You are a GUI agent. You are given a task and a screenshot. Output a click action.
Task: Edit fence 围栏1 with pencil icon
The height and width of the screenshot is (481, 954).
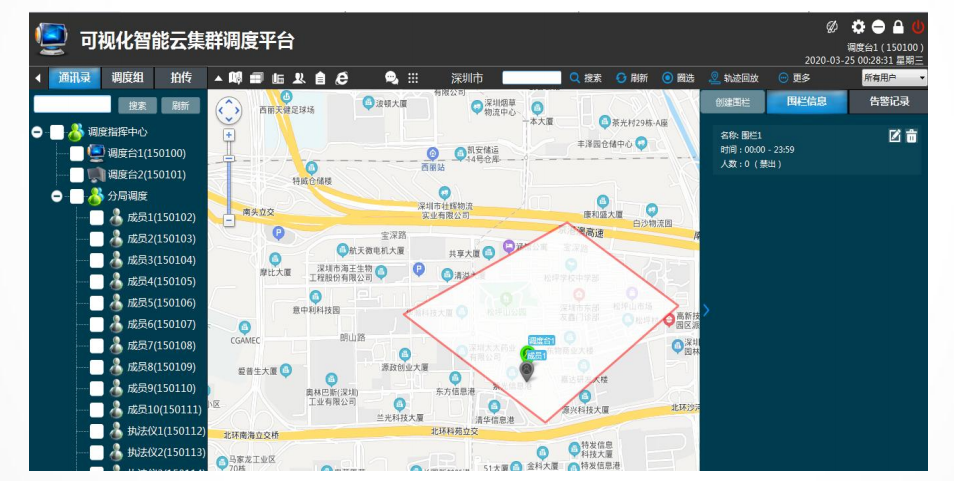[894, 136]
